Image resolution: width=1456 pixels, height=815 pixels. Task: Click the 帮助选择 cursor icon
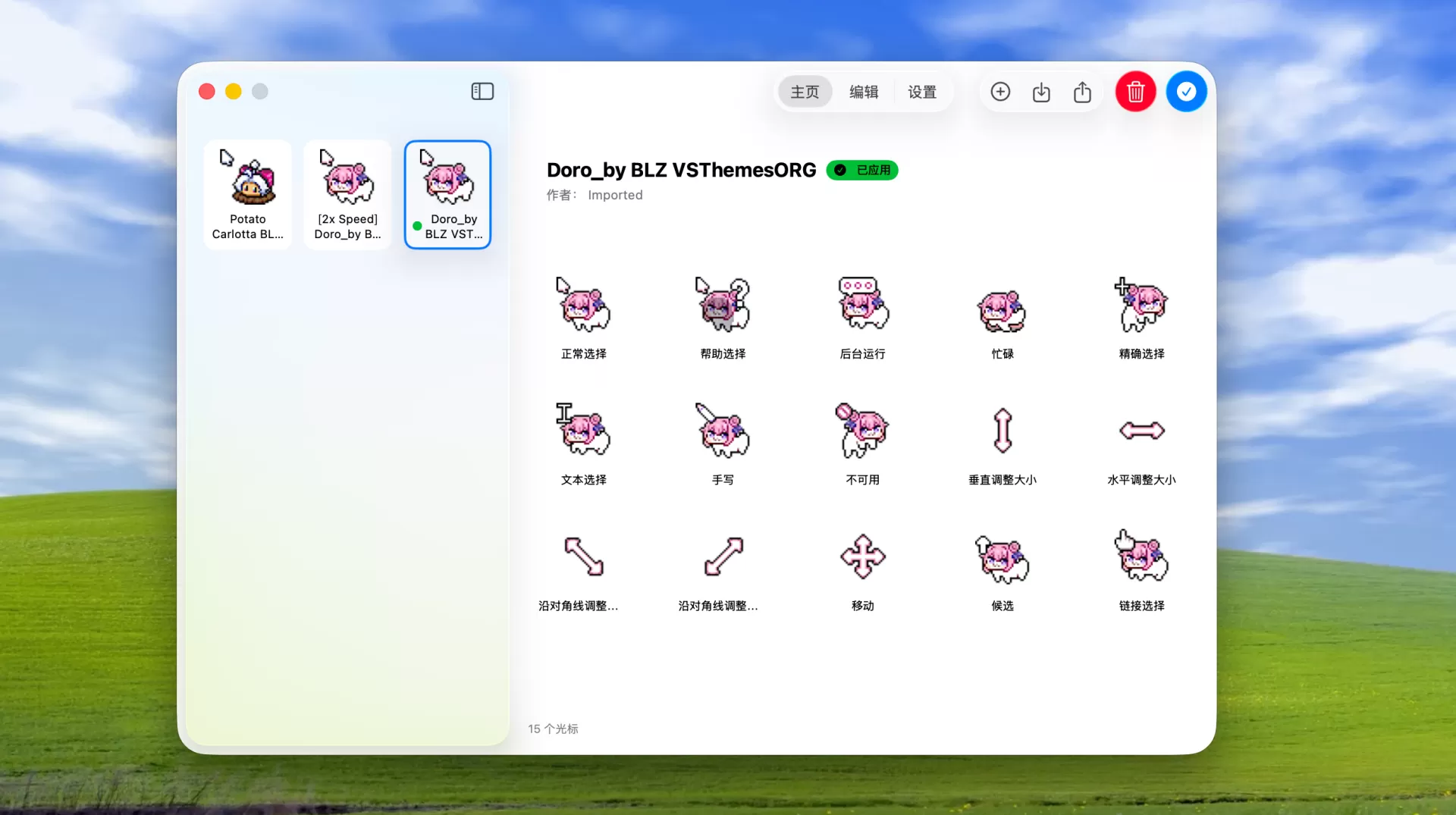coord(723,305)
